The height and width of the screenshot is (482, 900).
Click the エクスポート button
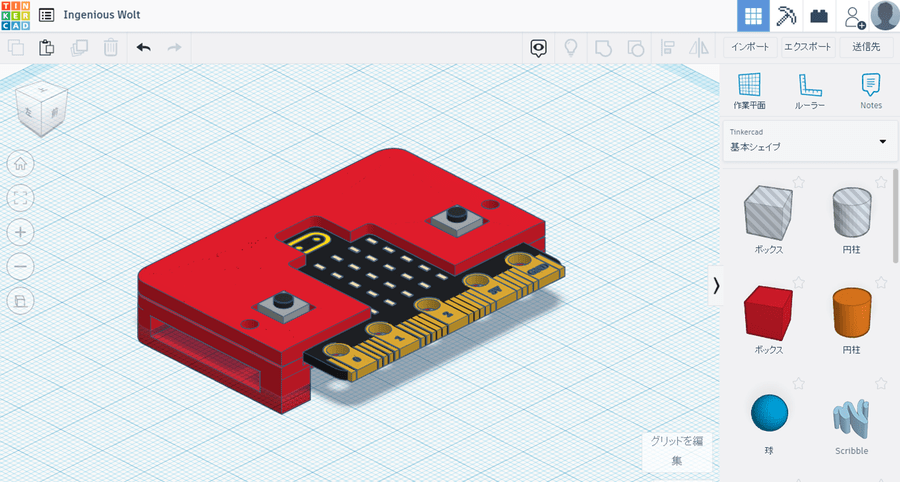808,47
